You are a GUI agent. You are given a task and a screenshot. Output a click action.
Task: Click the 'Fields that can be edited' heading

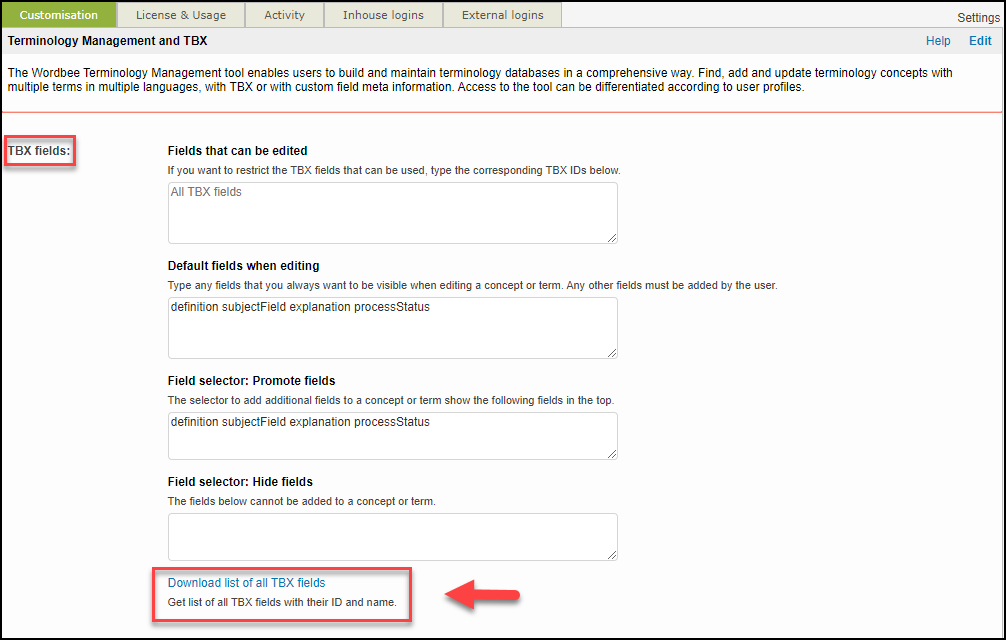pyautogui.click(x=237, y=151)
